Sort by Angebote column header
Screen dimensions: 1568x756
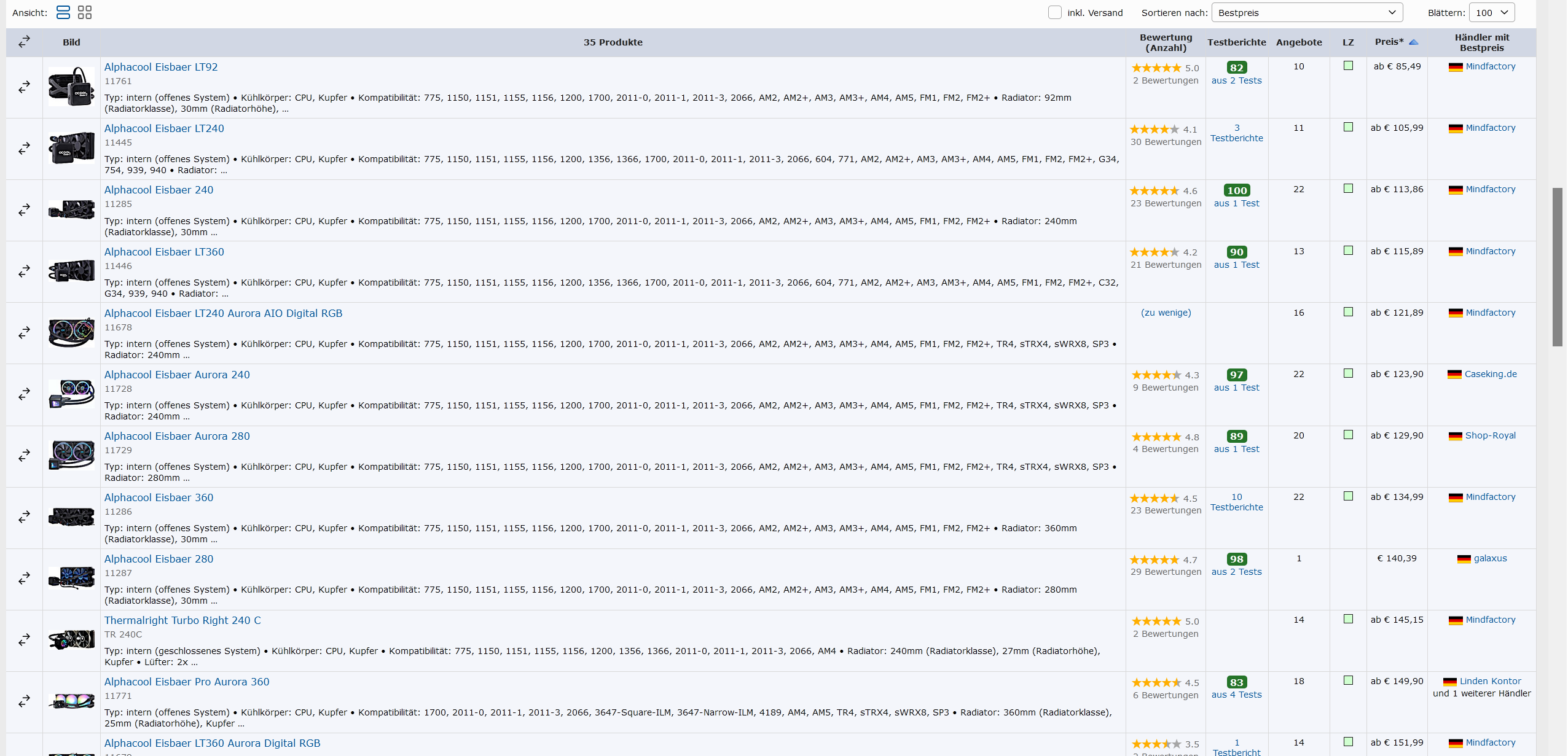1299,42
